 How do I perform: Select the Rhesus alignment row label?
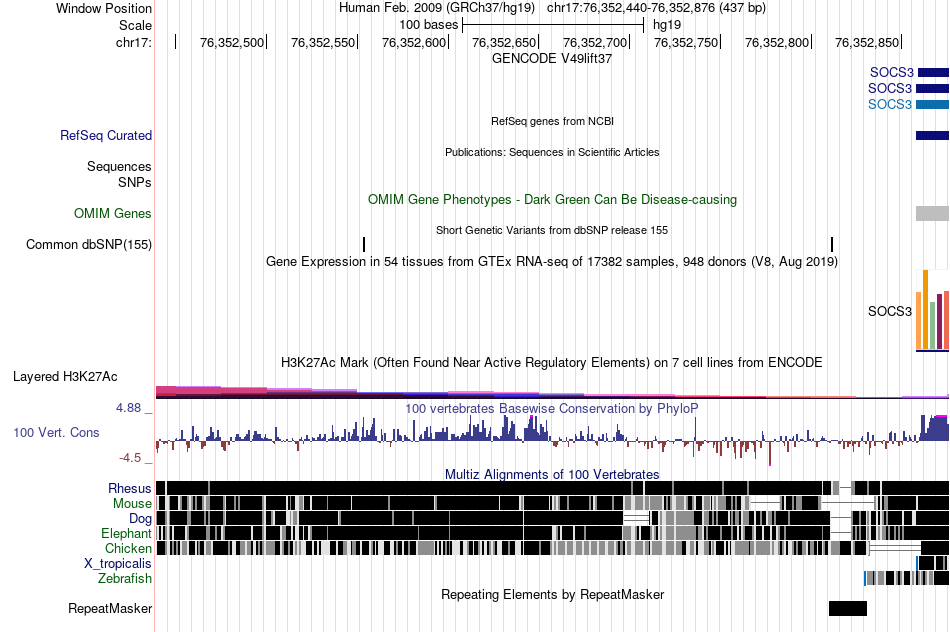click(130, 488)
